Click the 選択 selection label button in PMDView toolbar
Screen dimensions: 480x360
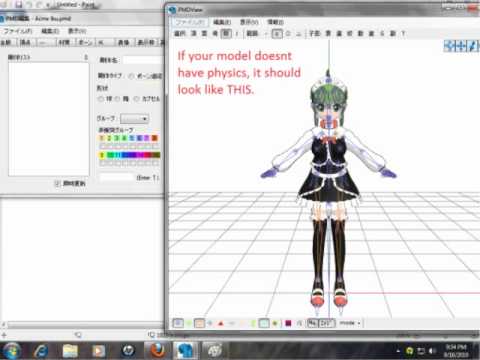click(180, 33)
